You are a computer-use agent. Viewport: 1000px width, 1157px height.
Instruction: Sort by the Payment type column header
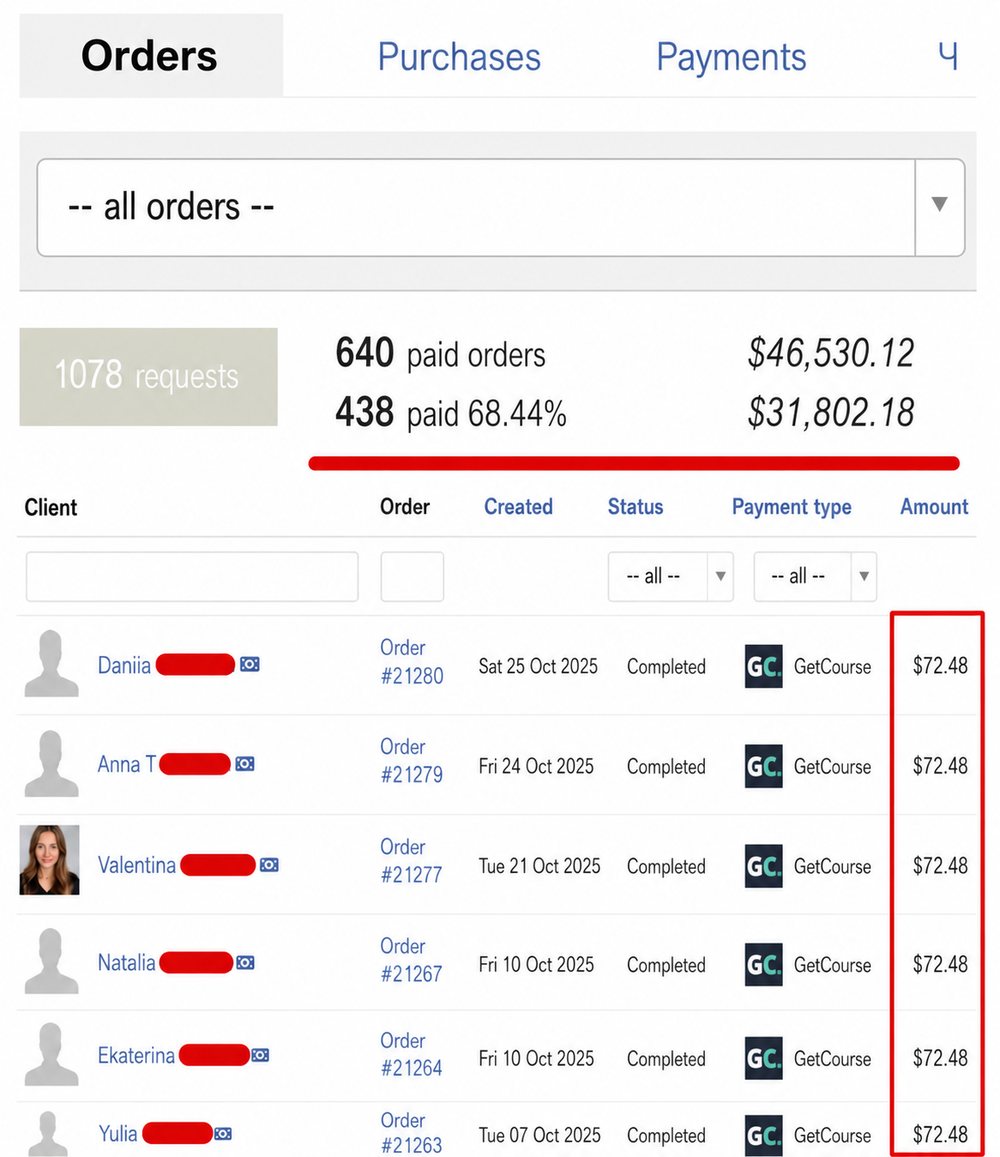[791, 507]
